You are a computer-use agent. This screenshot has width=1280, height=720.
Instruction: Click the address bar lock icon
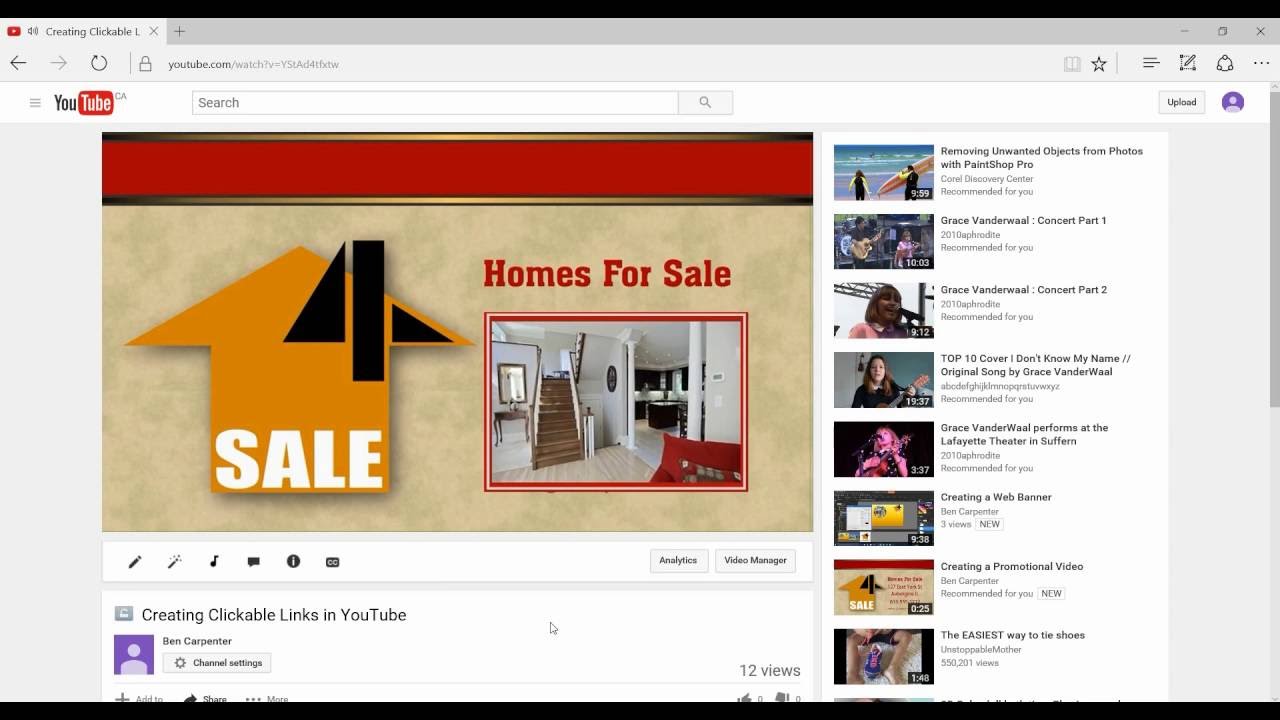(146, 64)
